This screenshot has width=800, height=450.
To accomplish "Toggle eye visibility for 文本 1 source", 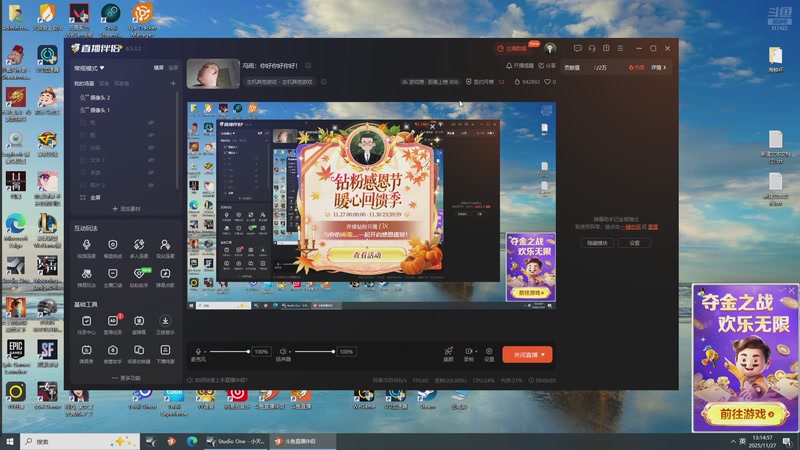I will [151, 160].
